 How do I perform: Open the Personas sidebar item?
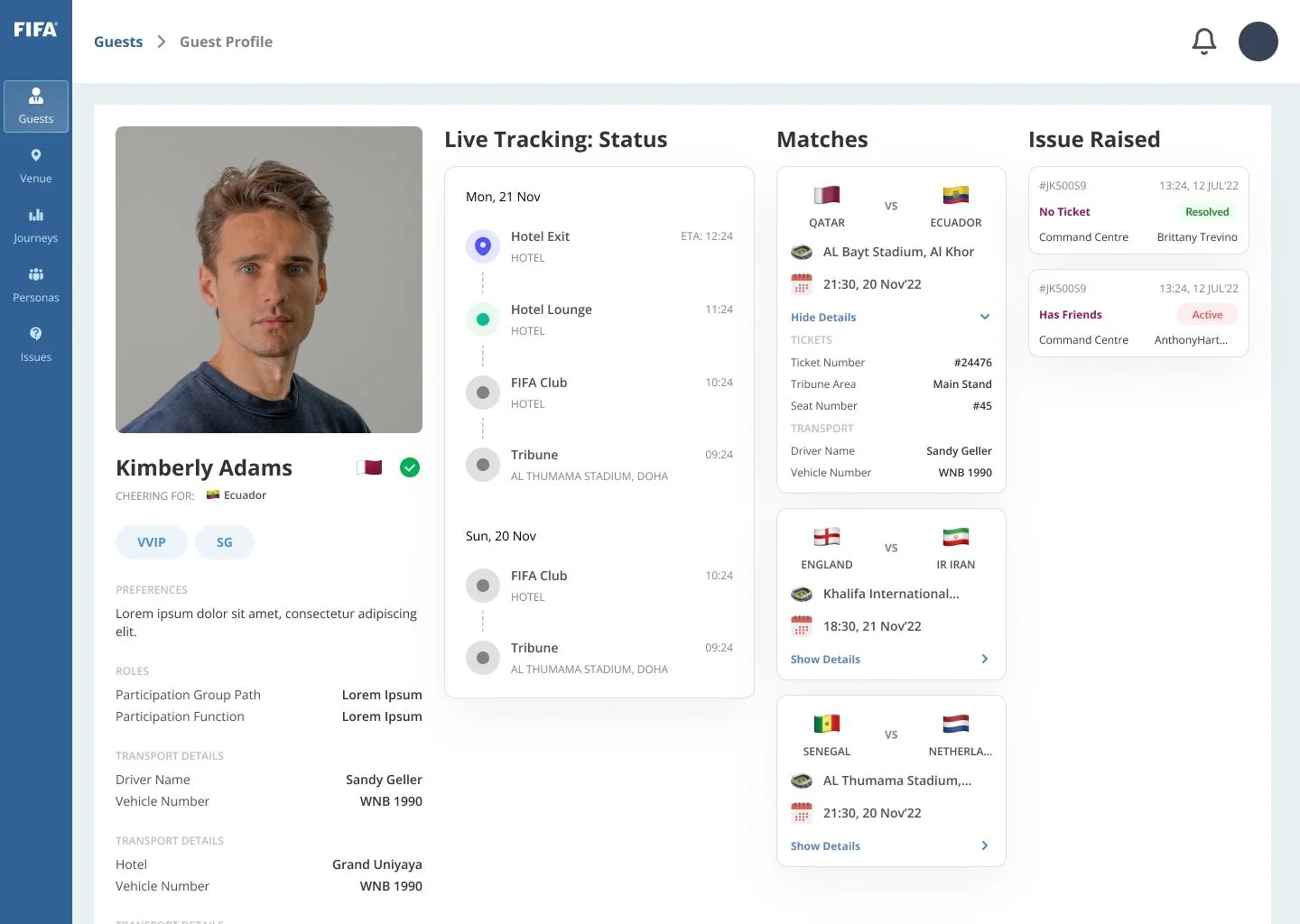pyautogui.click(x=36, y=285)
